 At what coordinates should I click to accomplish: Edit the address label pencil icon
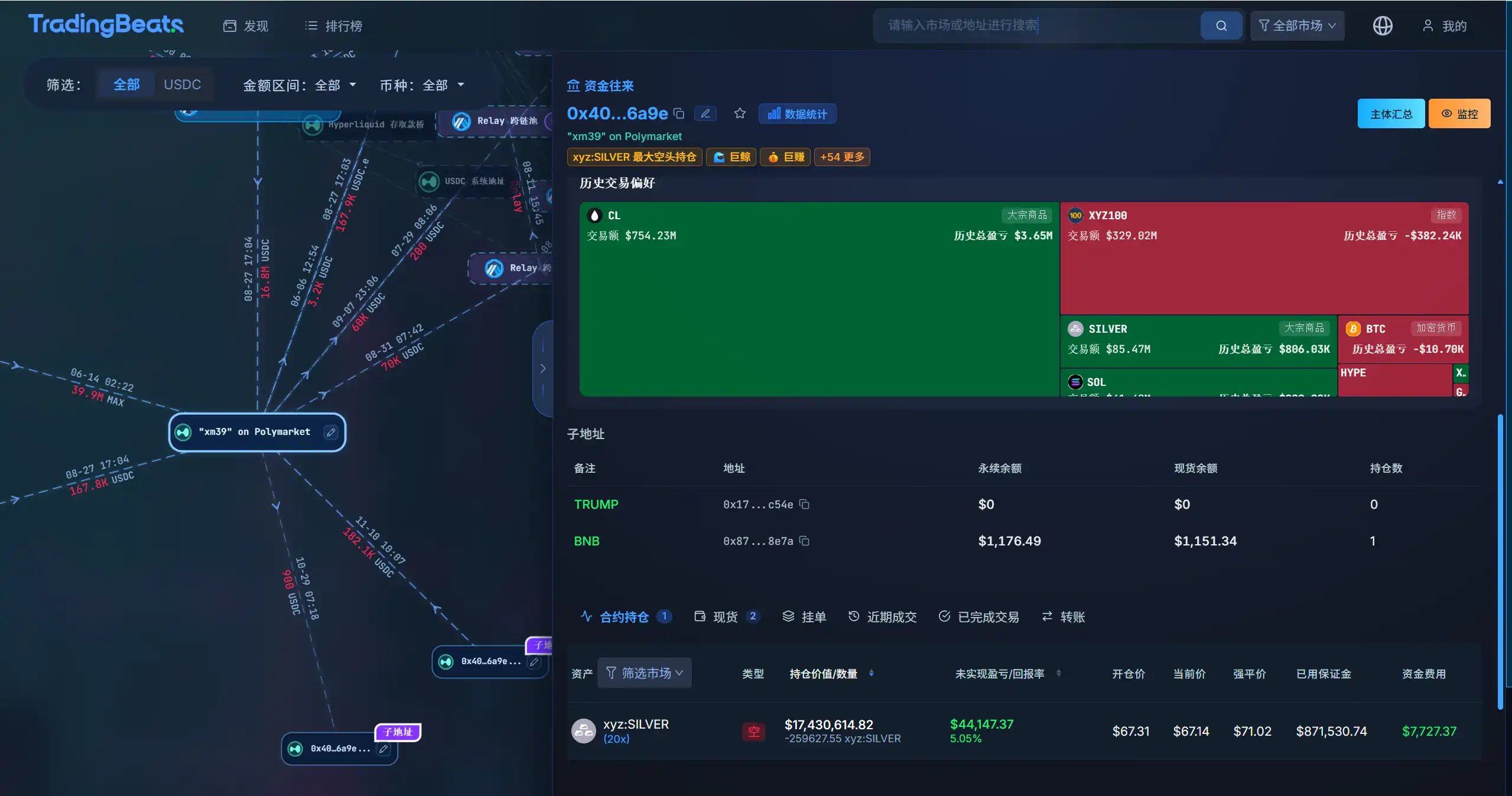point(705,113)
